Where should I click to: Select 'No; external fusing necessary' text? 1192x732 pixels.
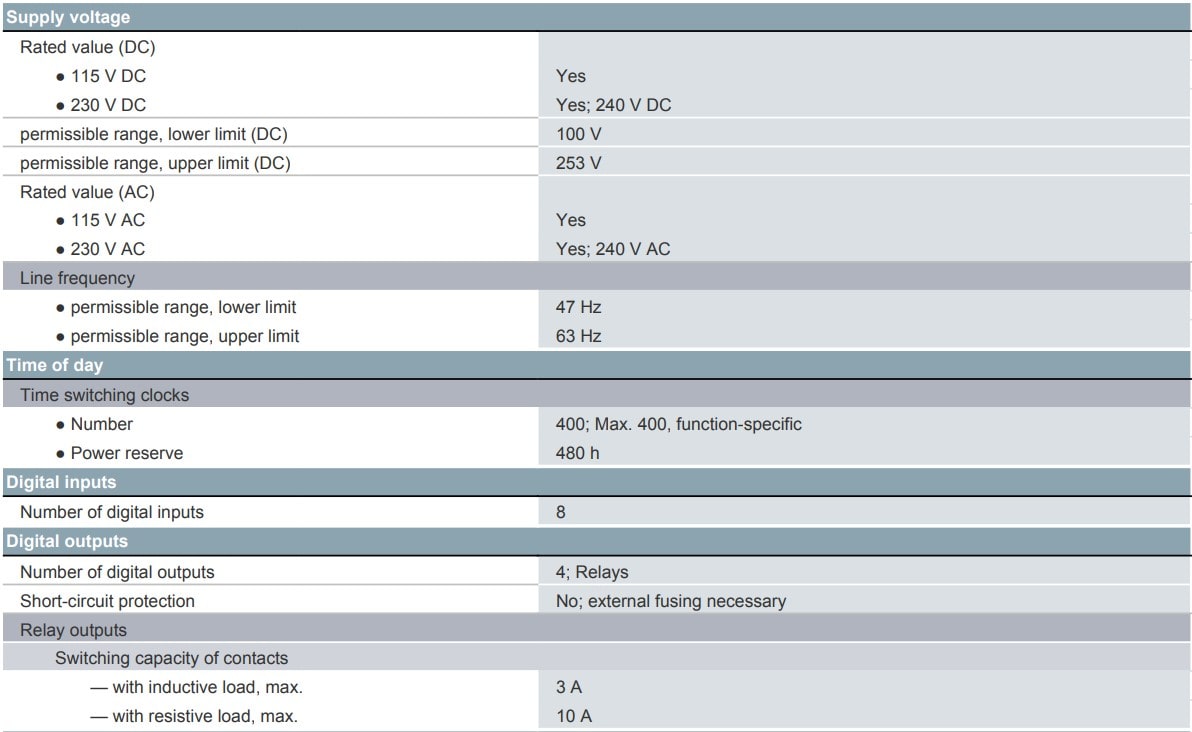point(671,600)
